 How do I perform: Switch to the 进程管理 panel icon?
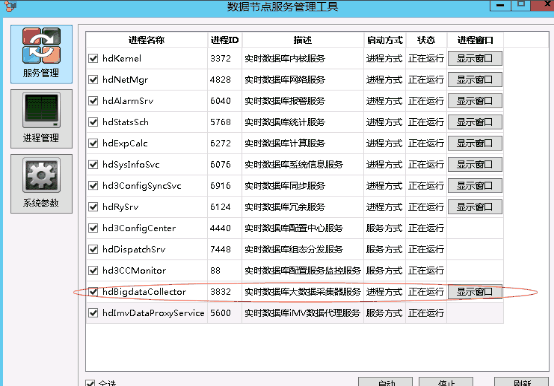coord(41,119)
